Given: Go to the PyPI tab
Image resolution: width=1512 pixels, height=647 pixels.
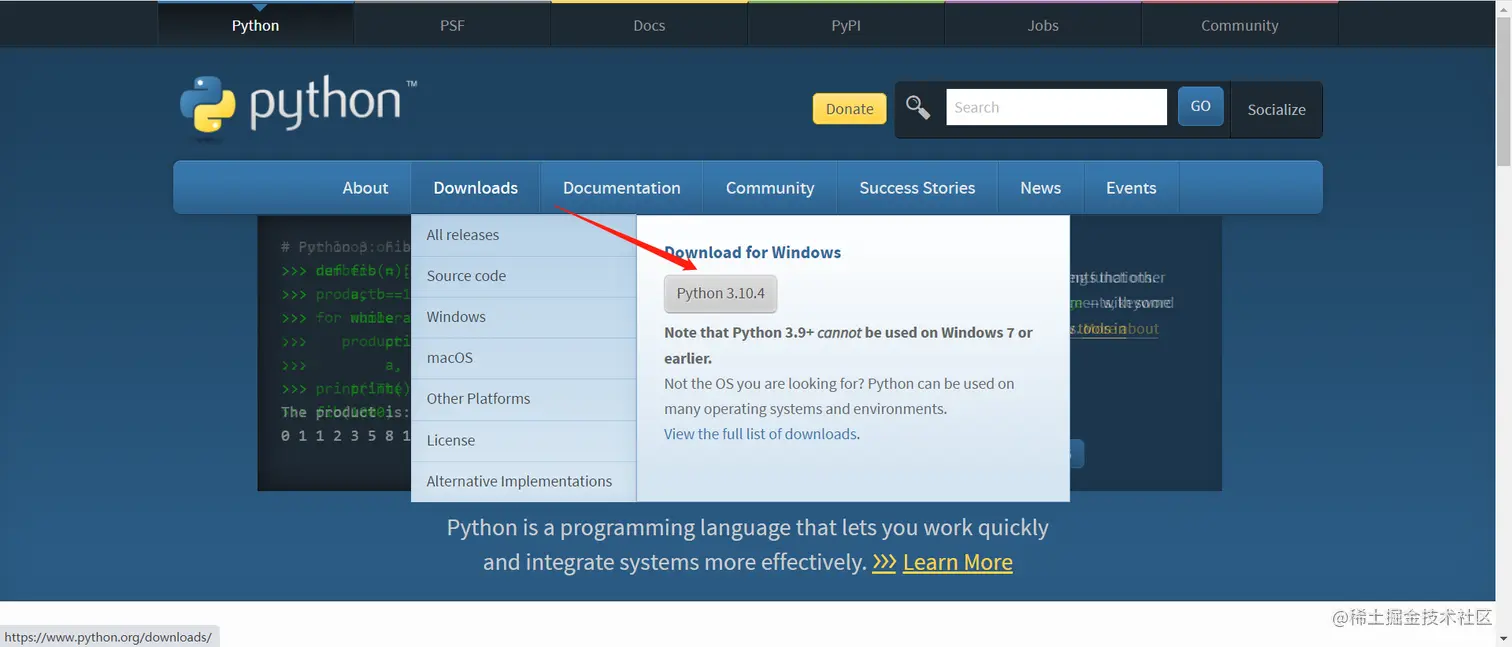Looking at the screenshot, I should 846,25.
